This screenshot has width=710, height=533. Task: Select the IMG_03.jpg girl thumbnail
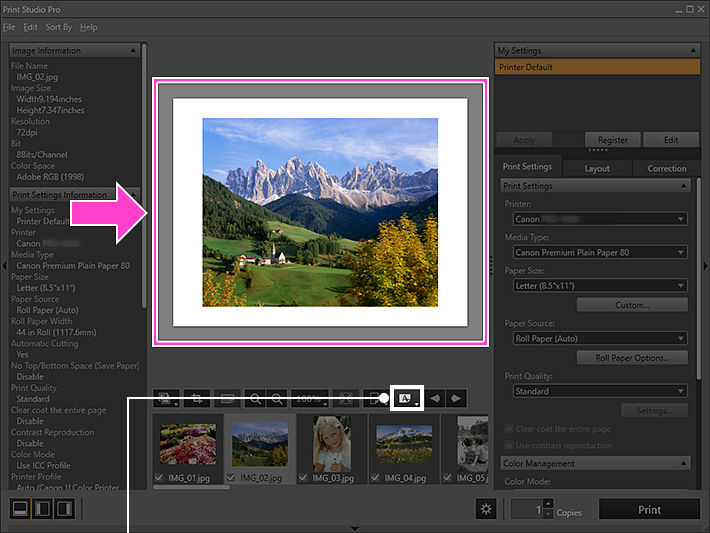pos(330,444)
